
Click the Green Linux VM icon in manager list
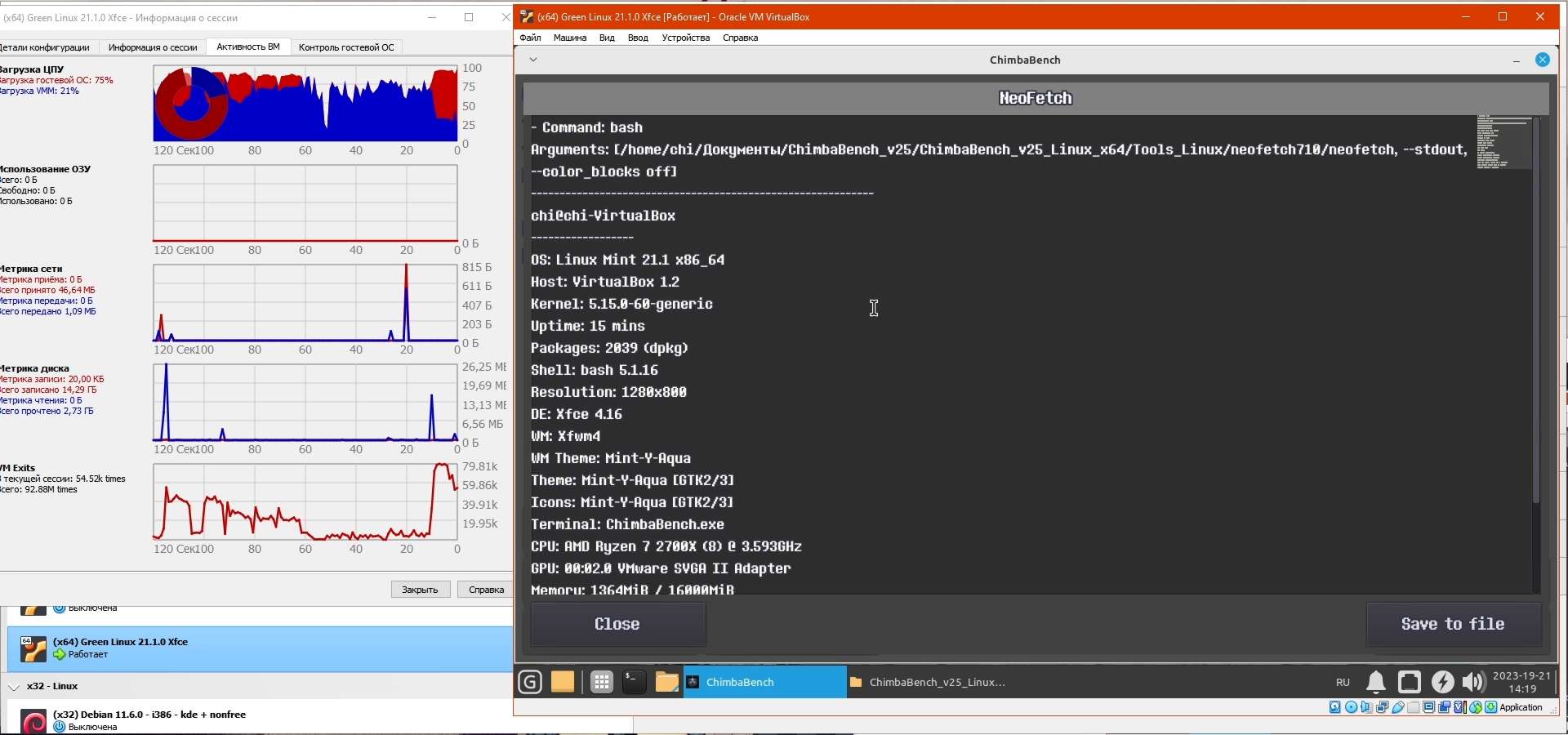(33, 649)
